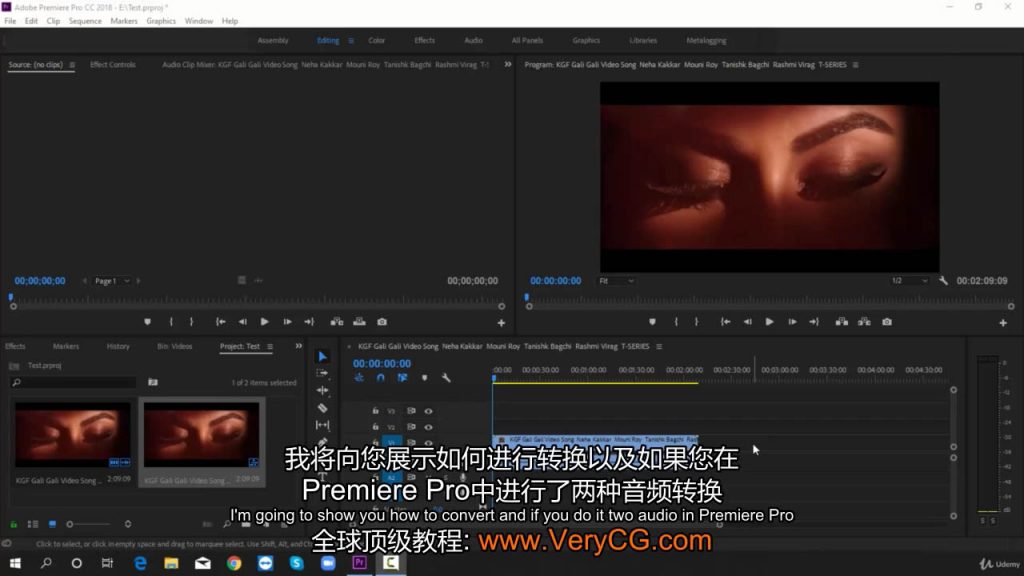
Task: Switch to Effect Controls tab
Action: pyautogui.click(x=112, y=65)
